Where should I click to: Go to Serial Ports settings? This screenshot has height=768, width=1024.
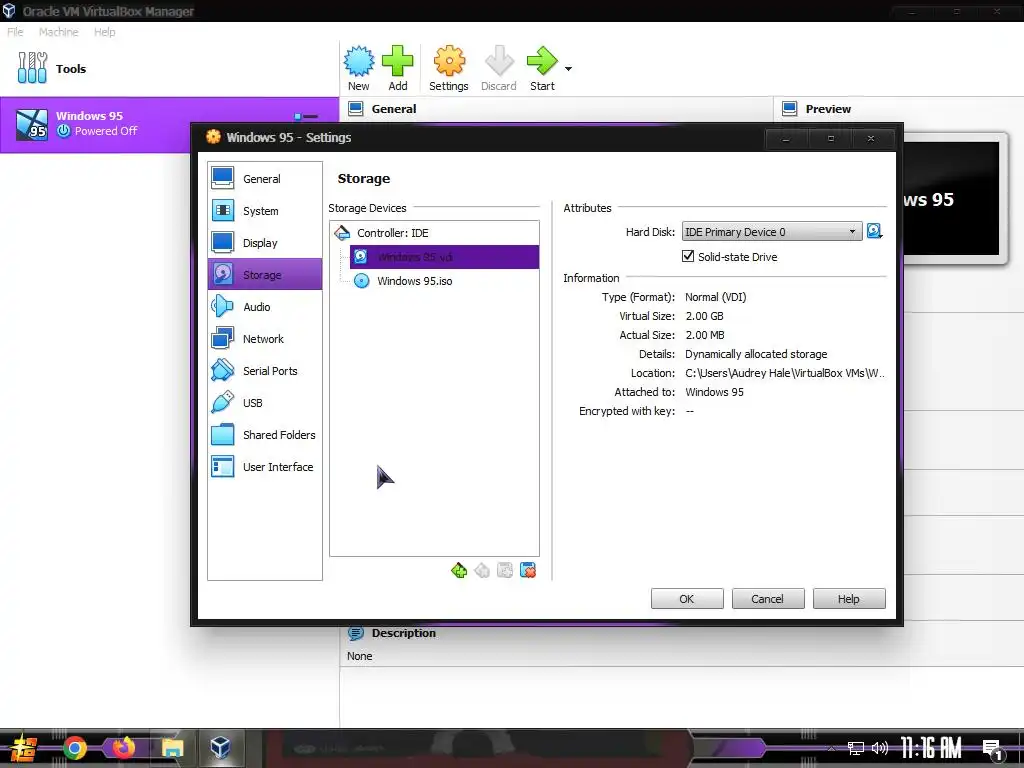pos(264,371)
